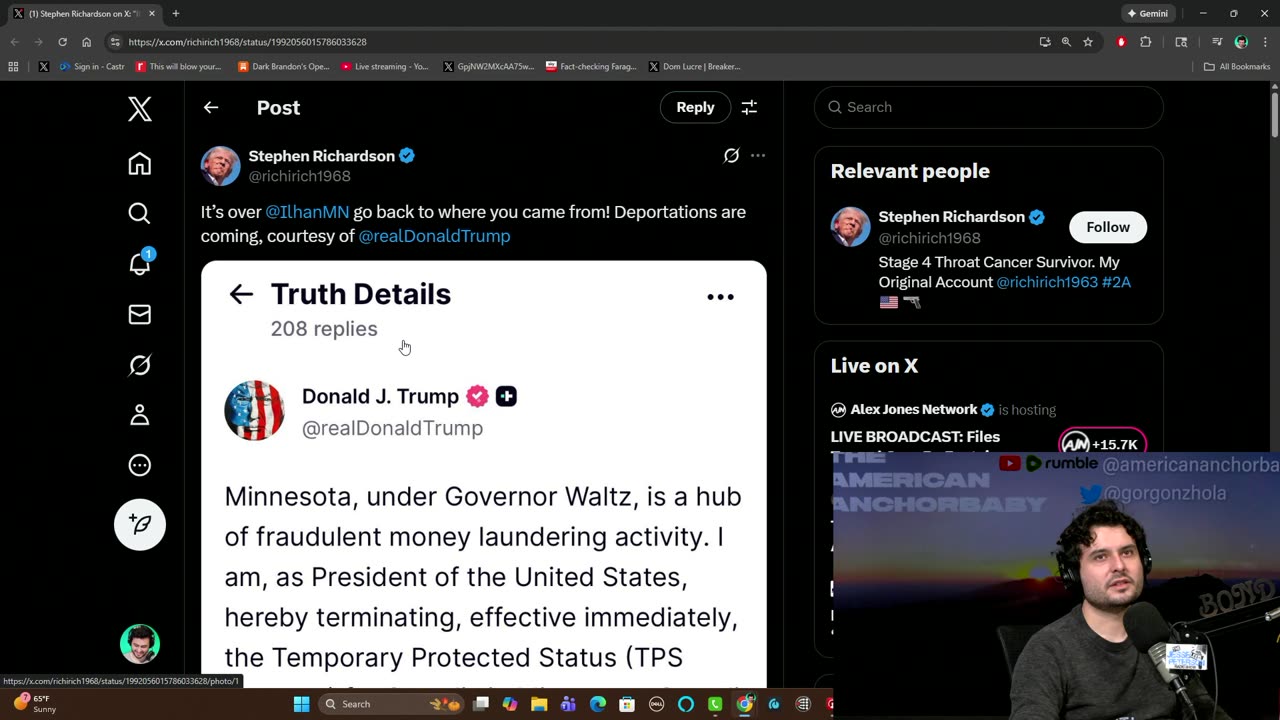Open reply filter settings icon
This screenshot has height=720, width=1280.
(x=749, y=107)
